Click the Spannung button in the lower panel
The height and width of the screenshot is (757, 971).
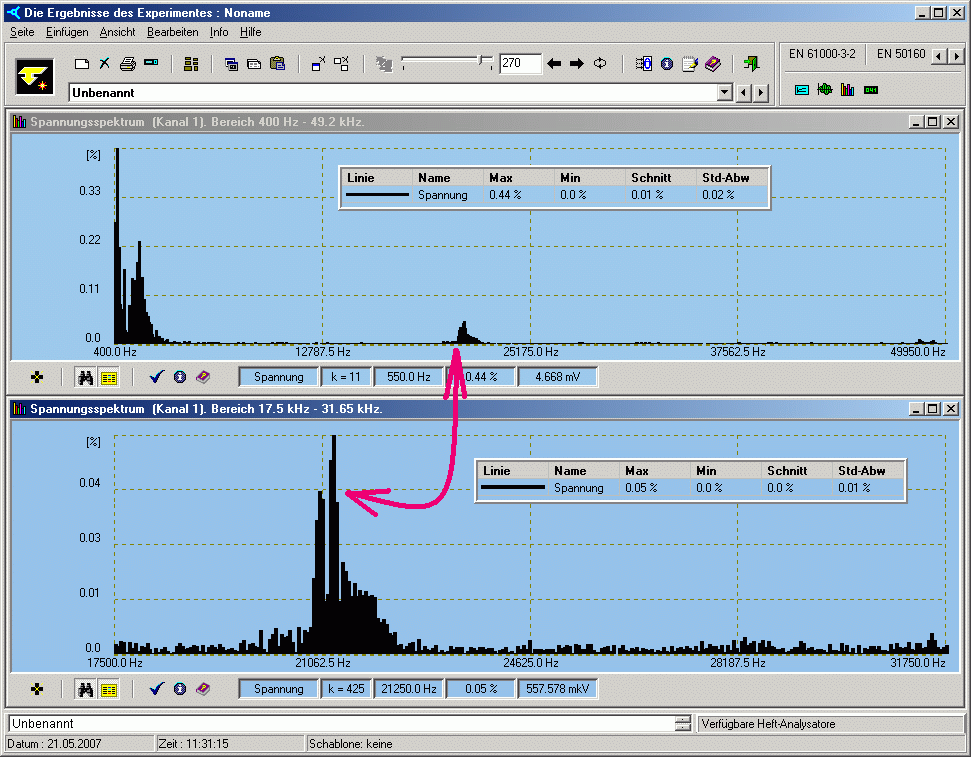click(x=278, y=689)
